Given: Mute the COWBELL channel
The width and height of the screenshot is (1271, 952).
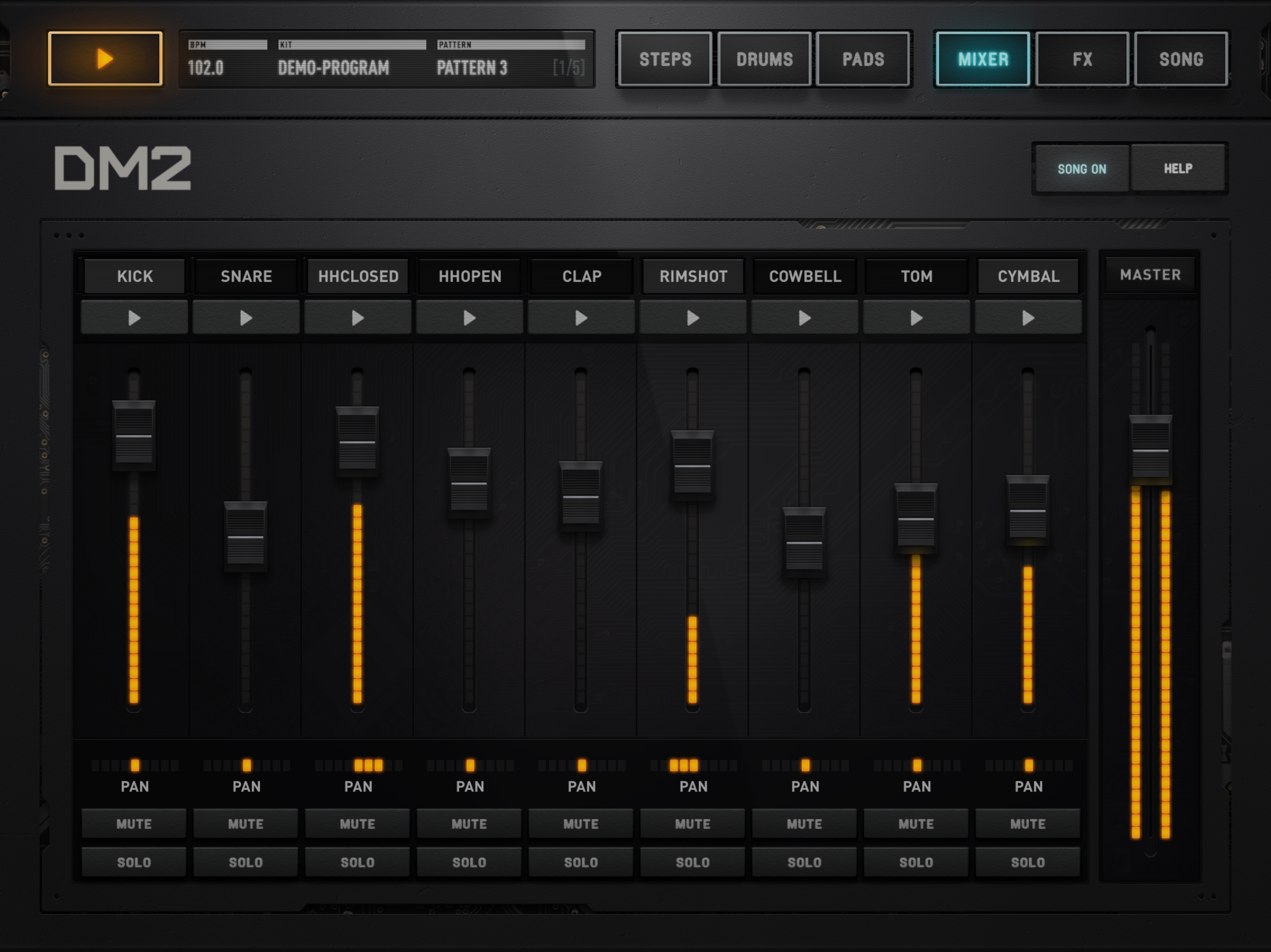Looking at the screenshot, I should pos(804,823).
